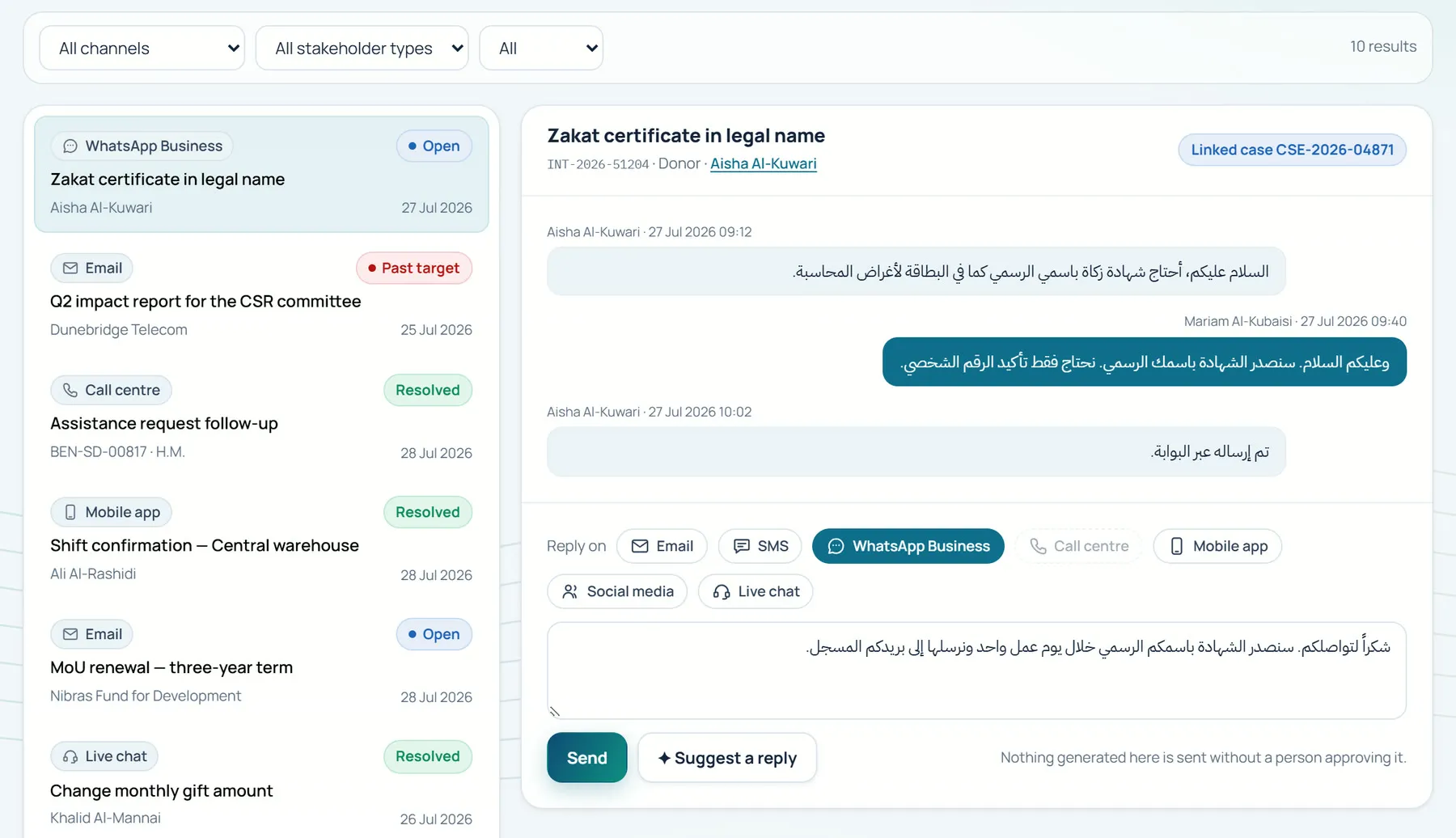
Task: Click the envelope icon on Q2 impact report card
Action: [70, 269]
